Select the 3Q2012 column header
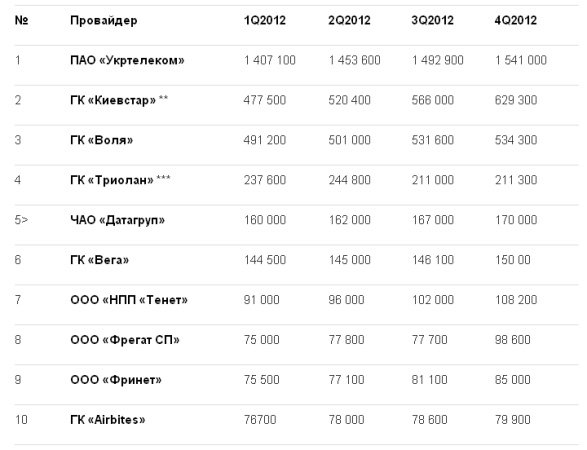Screen dimensions: 587x450 tap(432, 20)
